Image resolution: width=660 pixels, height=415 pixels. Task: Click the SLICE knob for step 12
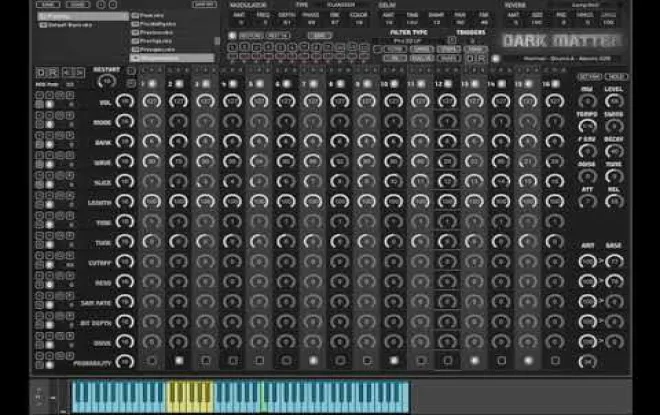pos(447,181)
